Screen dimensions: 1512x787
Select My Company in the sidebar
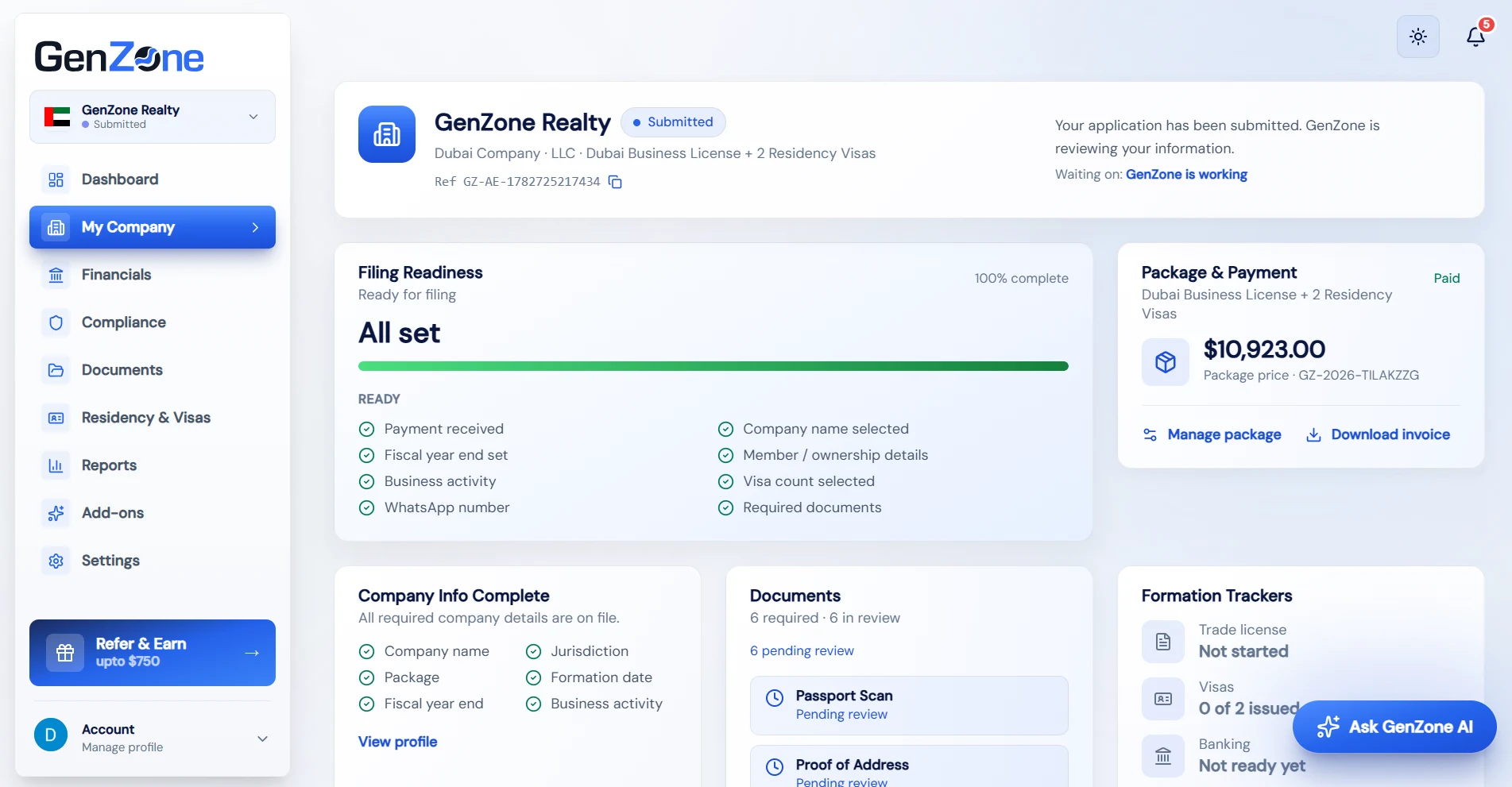tap(153, 227)
